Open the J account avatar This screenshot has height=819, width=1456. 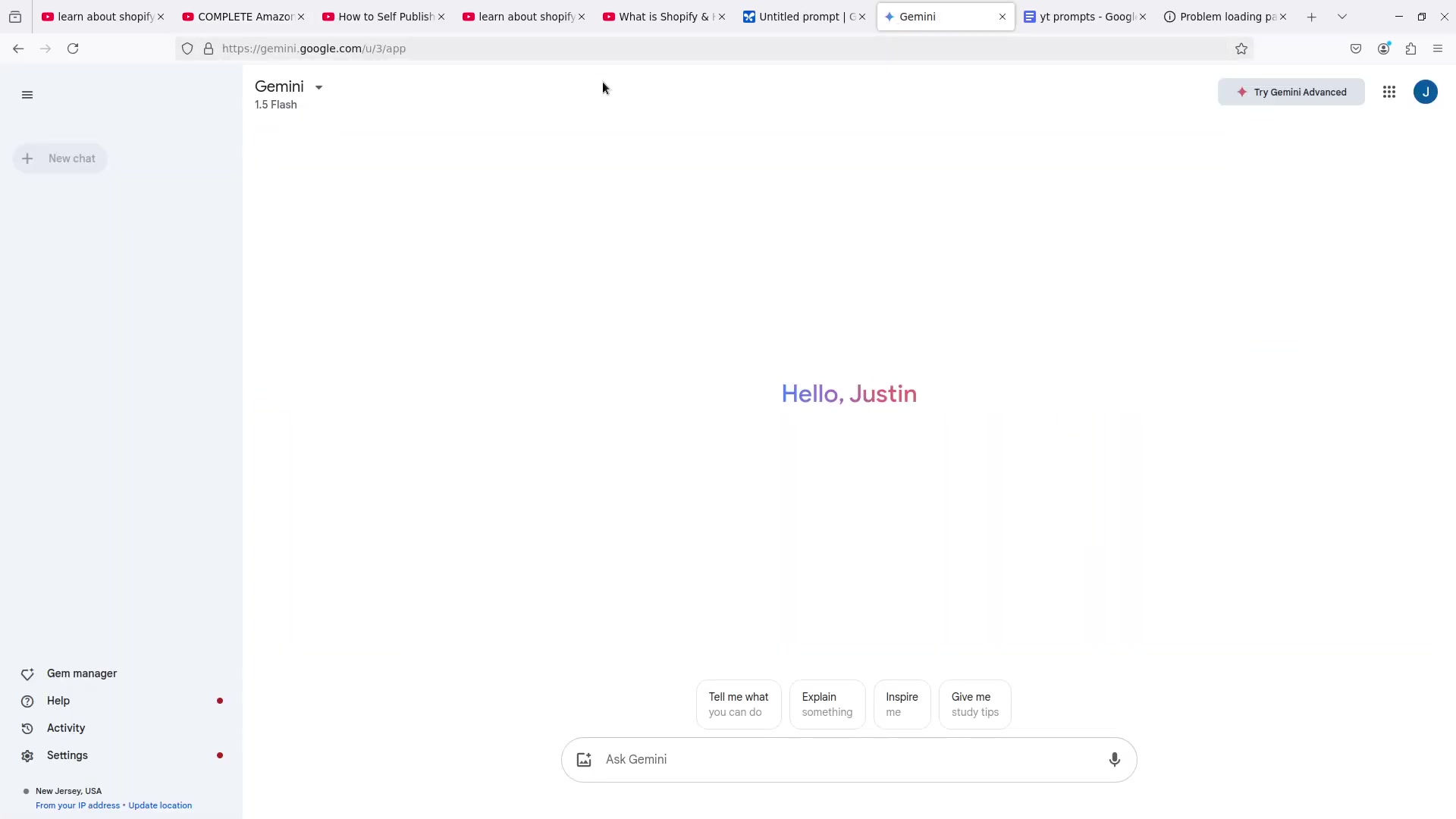[x=1425, y=92]
